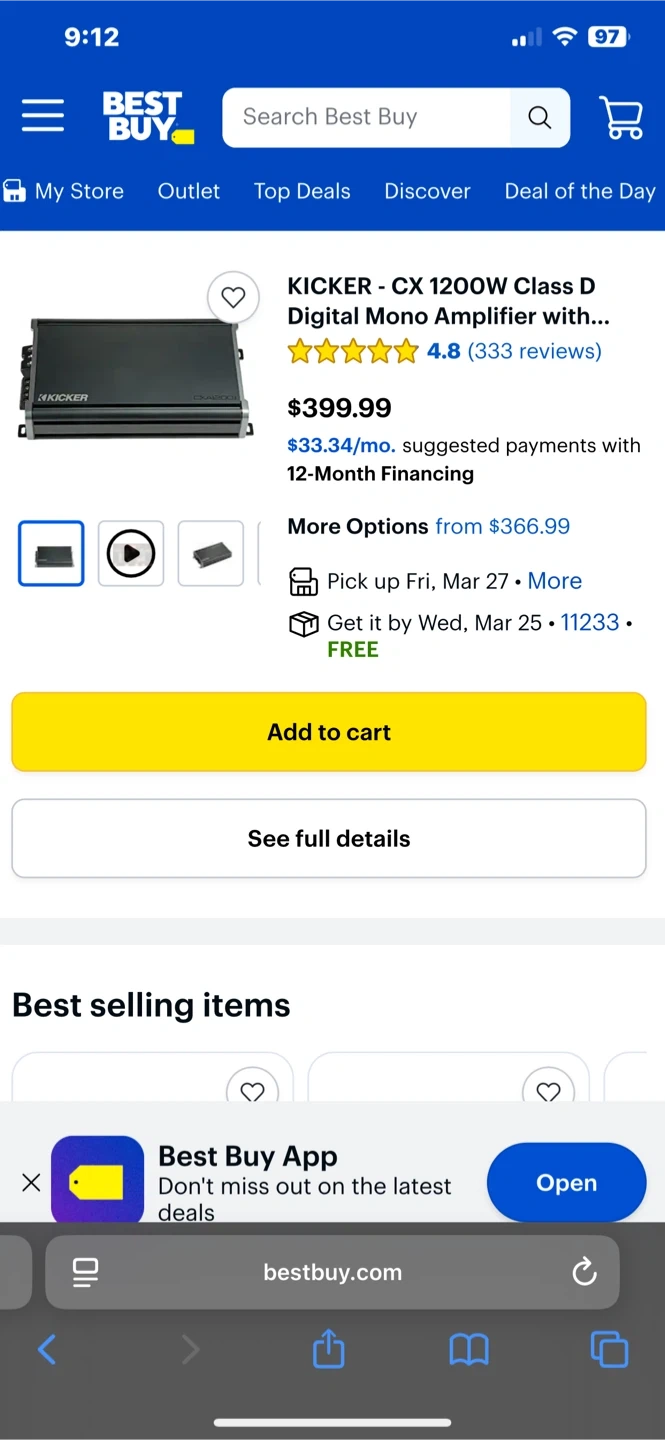Open Safari bookmarks

(x=468, y=1351)
